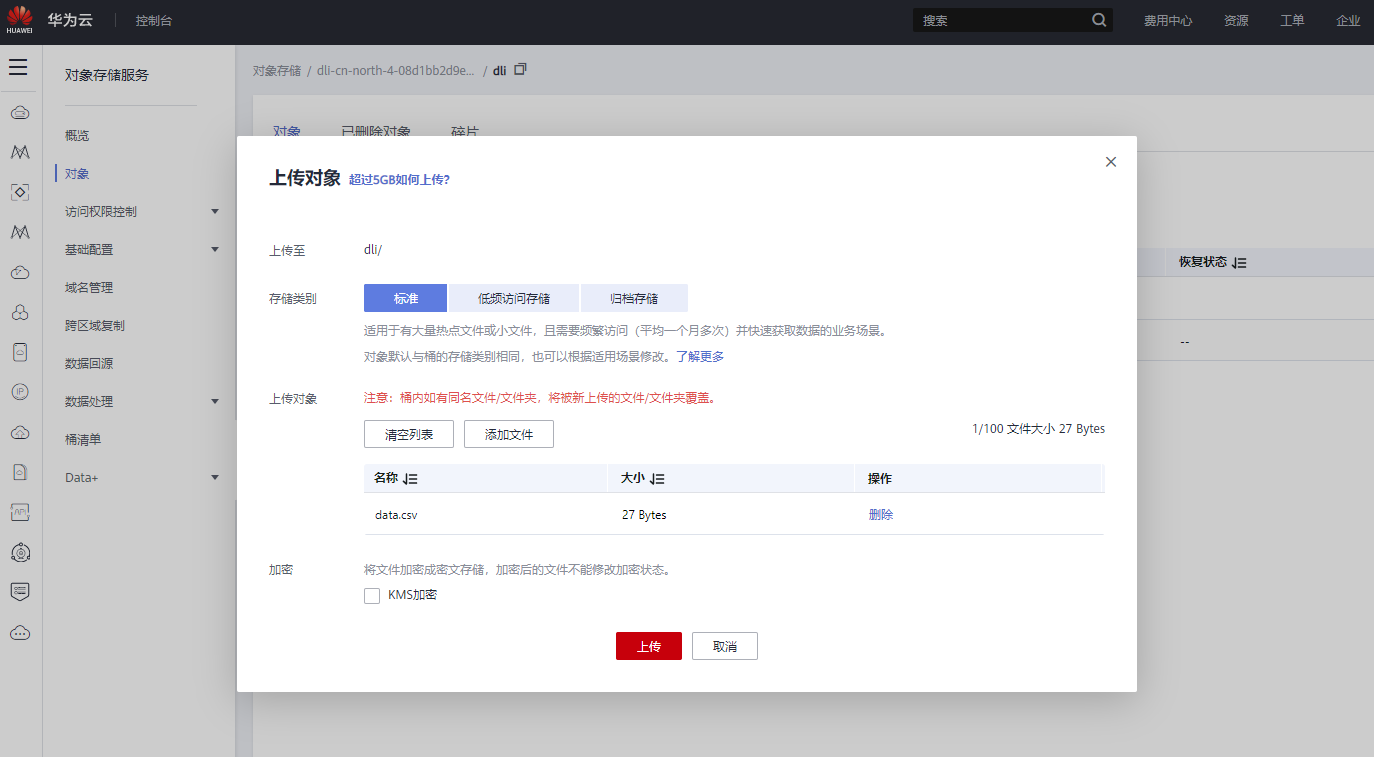Sort the file list by 大小
The image size is (1374, 757).
[657, 479]
